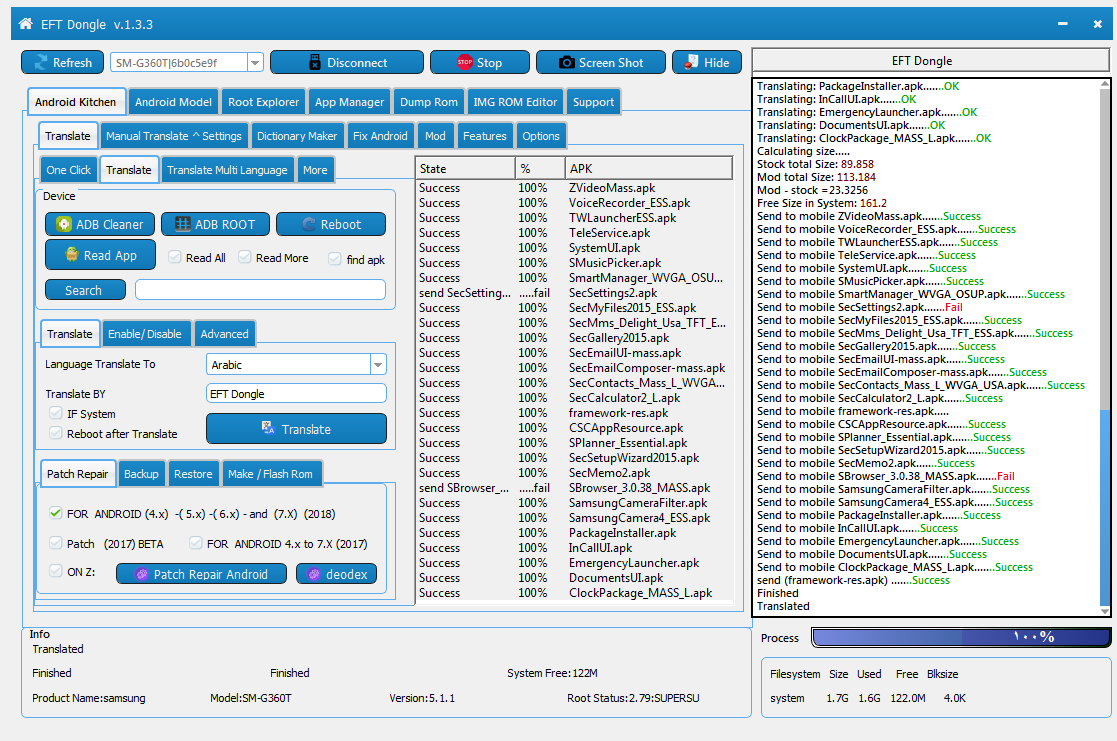Switch to the Android Model tab

point(173,102)
